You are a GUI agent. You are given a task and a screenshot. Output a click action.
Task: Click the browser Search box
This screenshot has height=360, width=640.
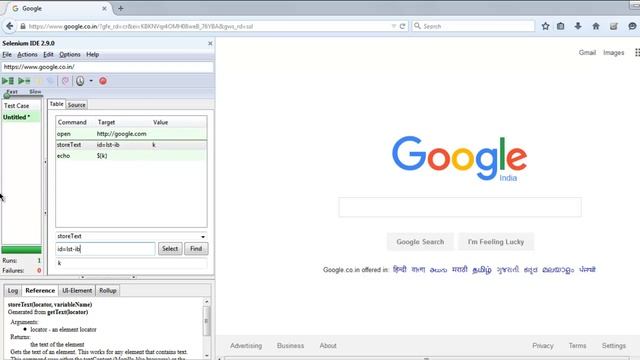(473, 26)
